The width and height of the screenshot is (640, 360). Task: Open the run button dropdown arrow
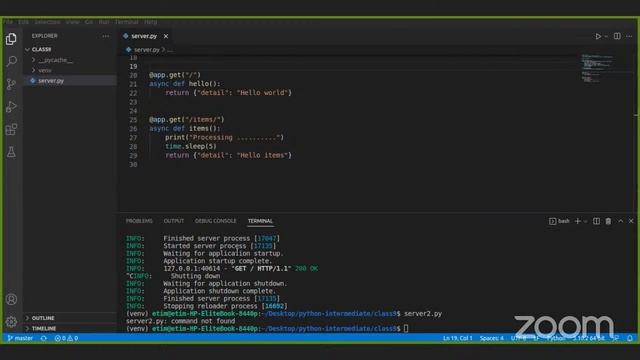(606, 36)
